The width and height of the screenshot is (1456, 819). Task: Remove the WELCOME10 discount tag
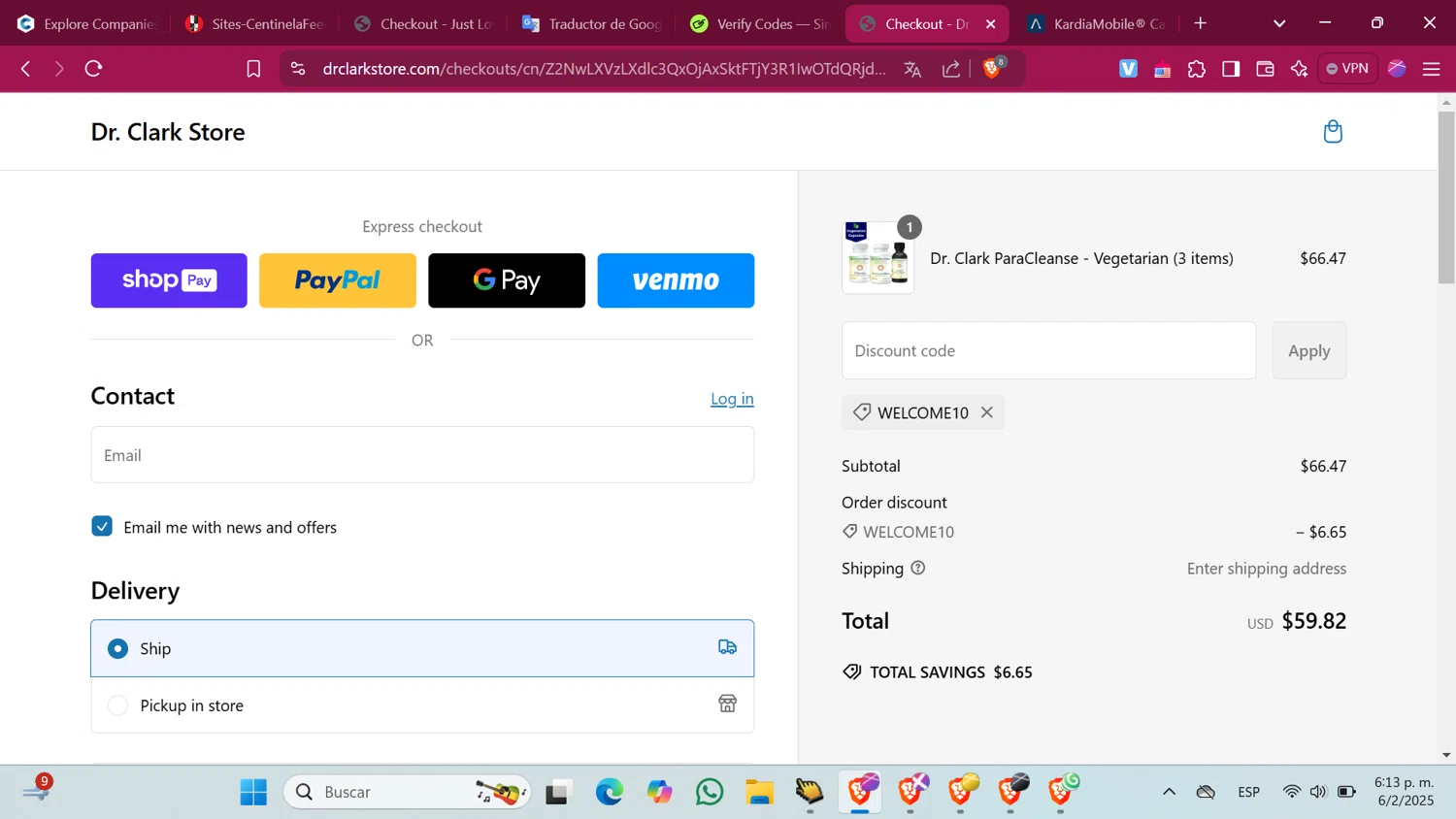coord(987,412)
